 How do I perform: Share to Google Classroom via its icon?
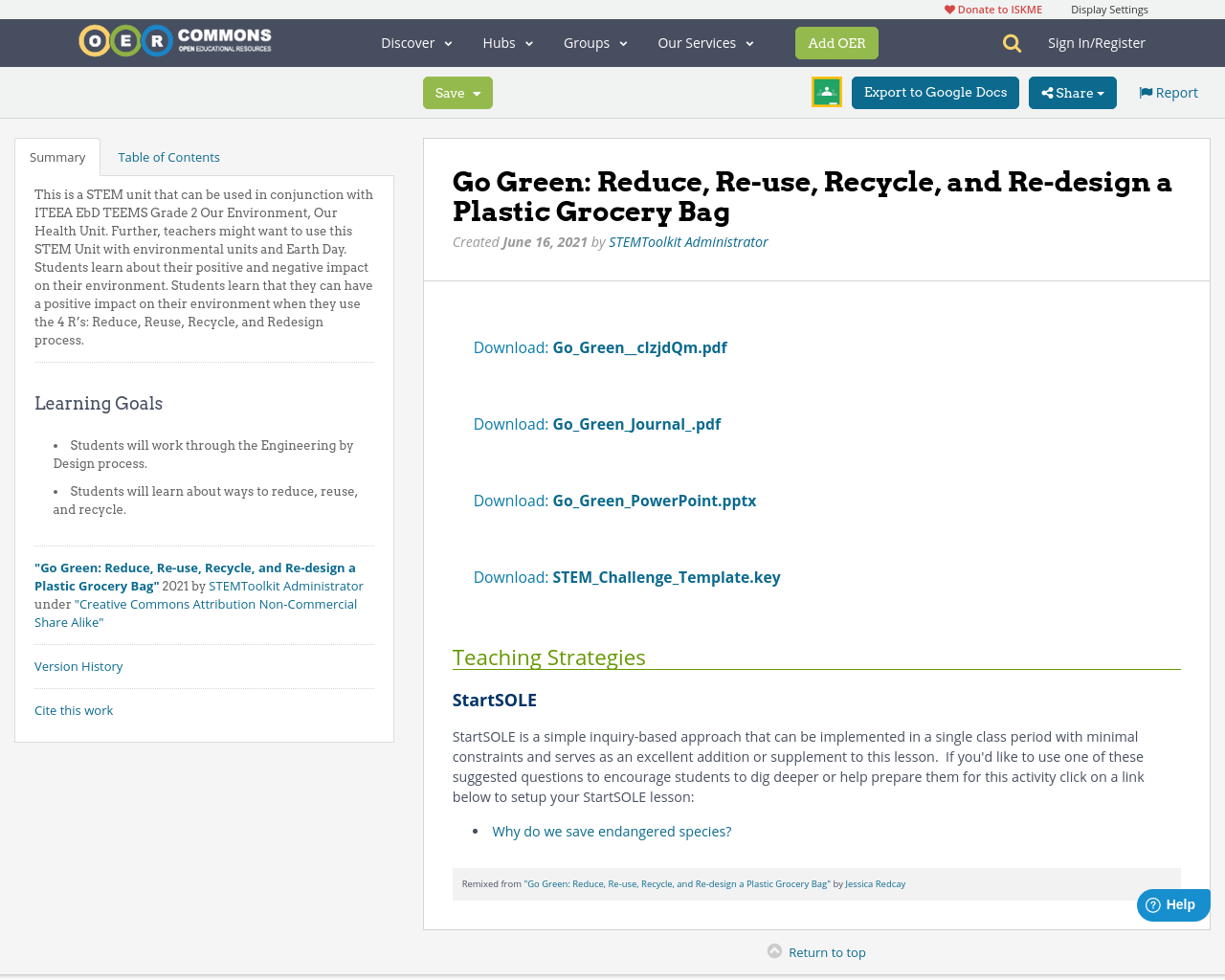pyautogui.click(x=825, y=92)
